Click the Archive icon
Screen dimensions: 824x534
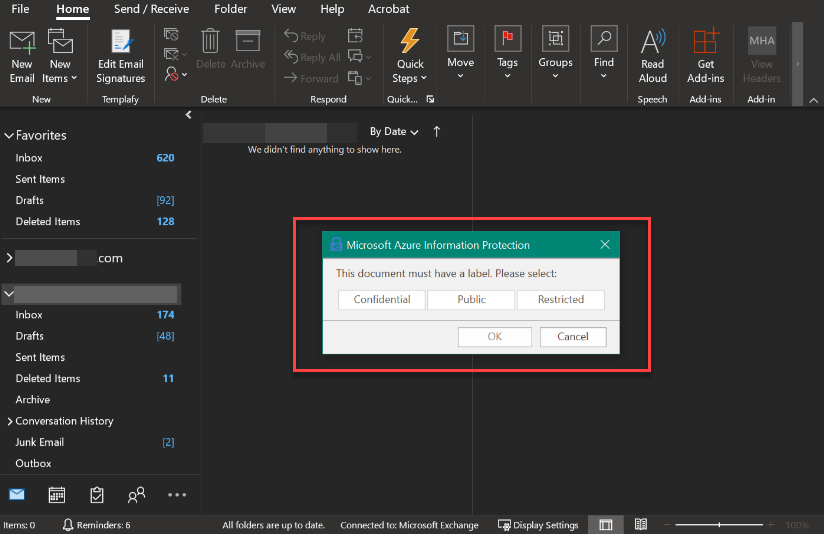click(248, 49)
